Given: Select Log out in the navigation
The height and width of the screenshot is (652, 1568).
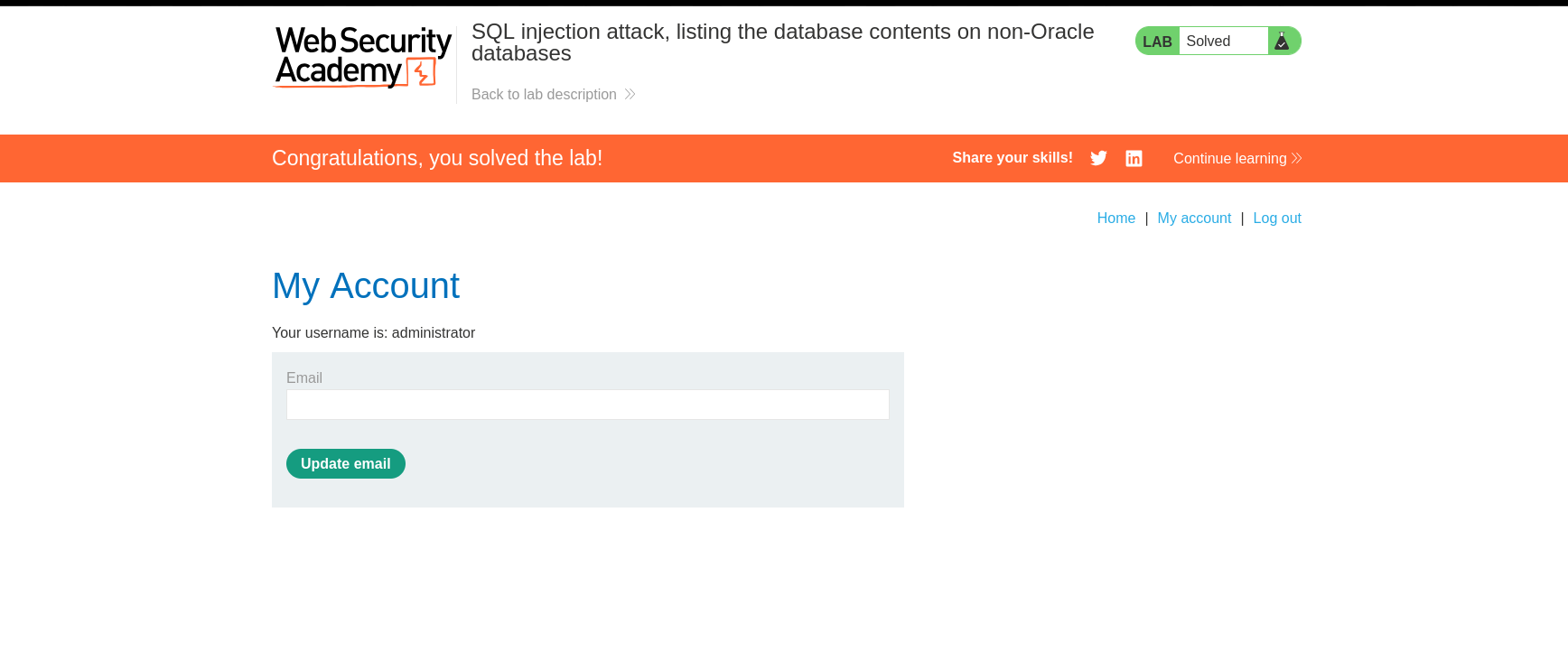Looking at the screenshot, I should click(1277, 218).
